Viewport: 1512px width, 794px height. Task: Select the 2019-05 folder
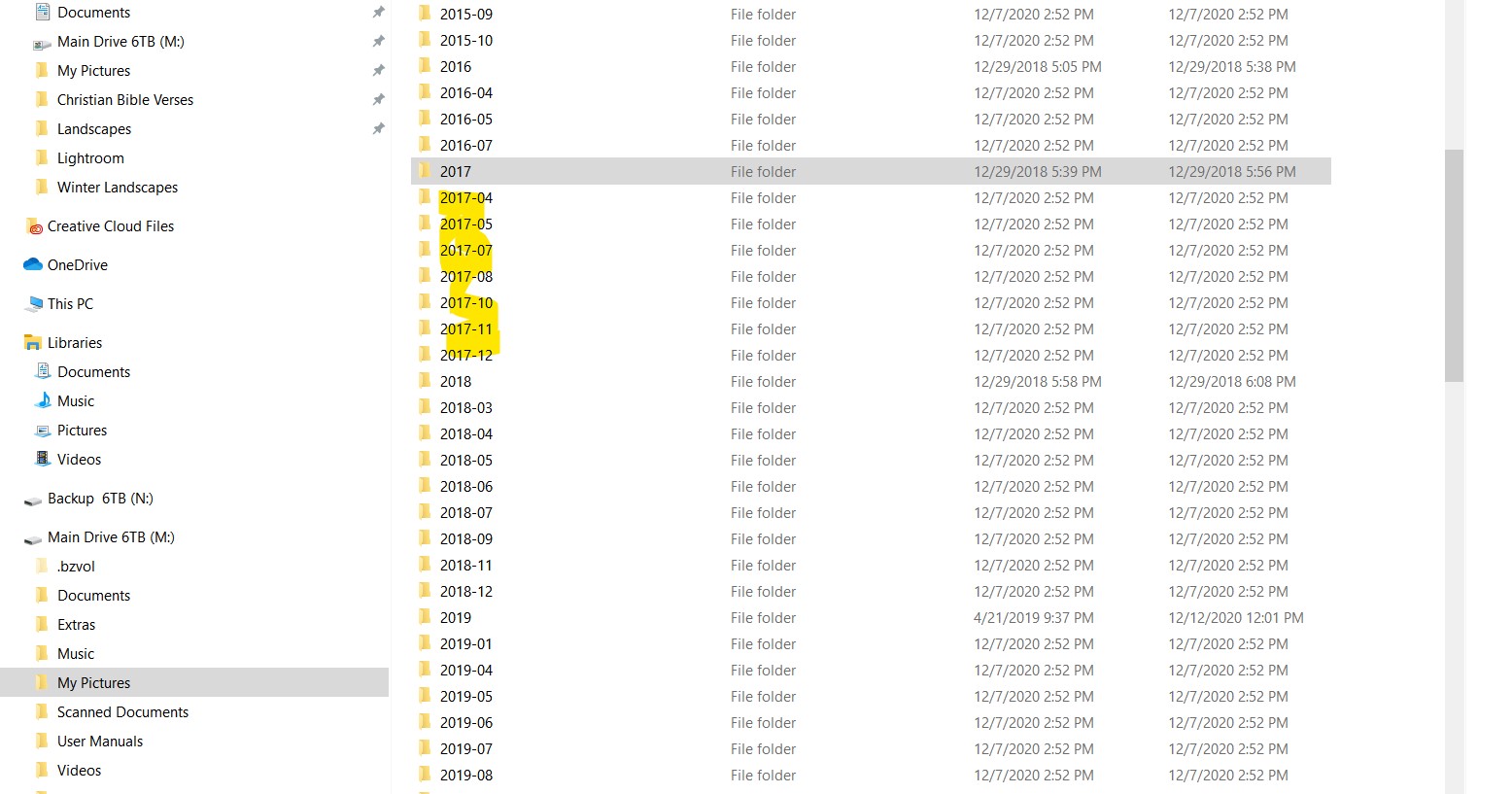tap(466, 696)
